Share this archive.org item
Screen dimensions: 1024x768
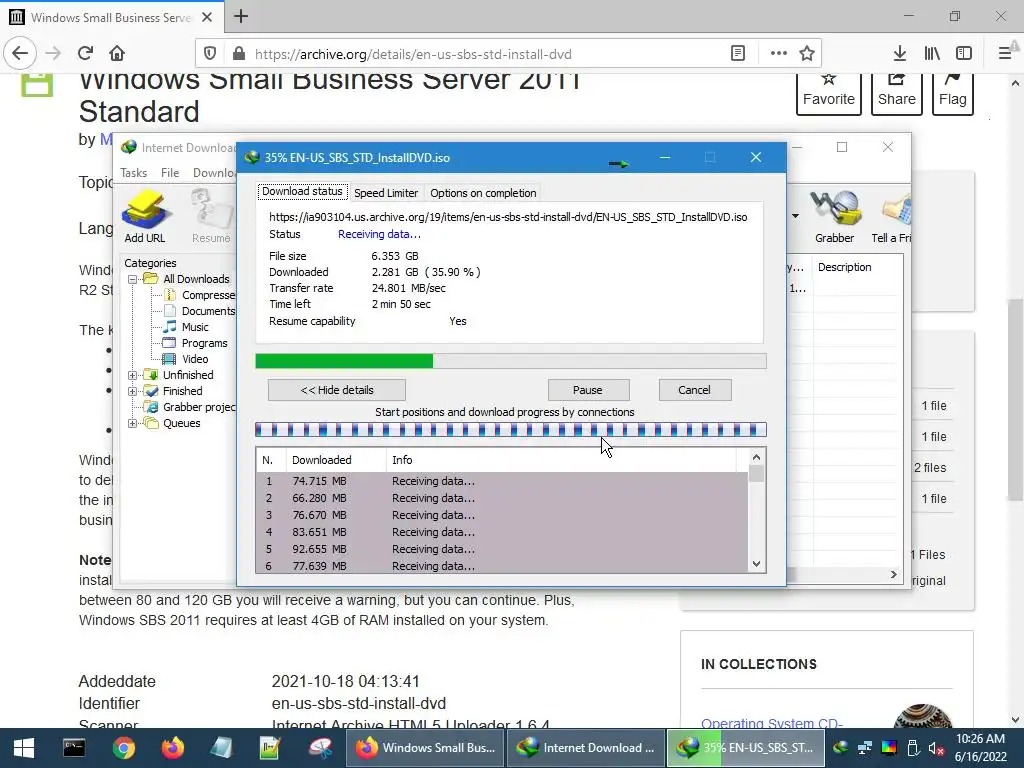[x=897, y=93]
